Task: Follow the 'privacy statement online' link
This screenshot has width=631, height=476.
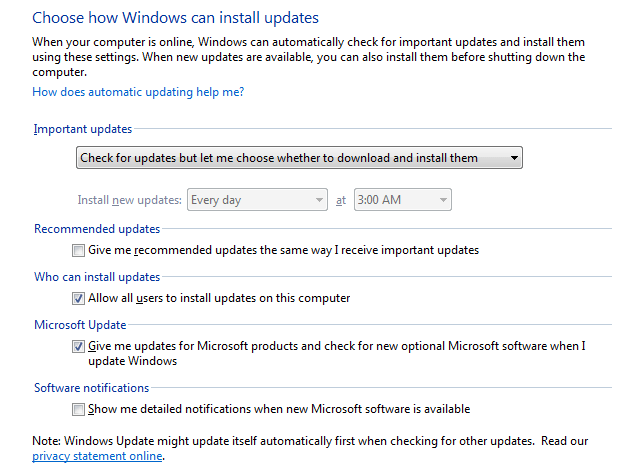Action: click(x=97, y=456)
